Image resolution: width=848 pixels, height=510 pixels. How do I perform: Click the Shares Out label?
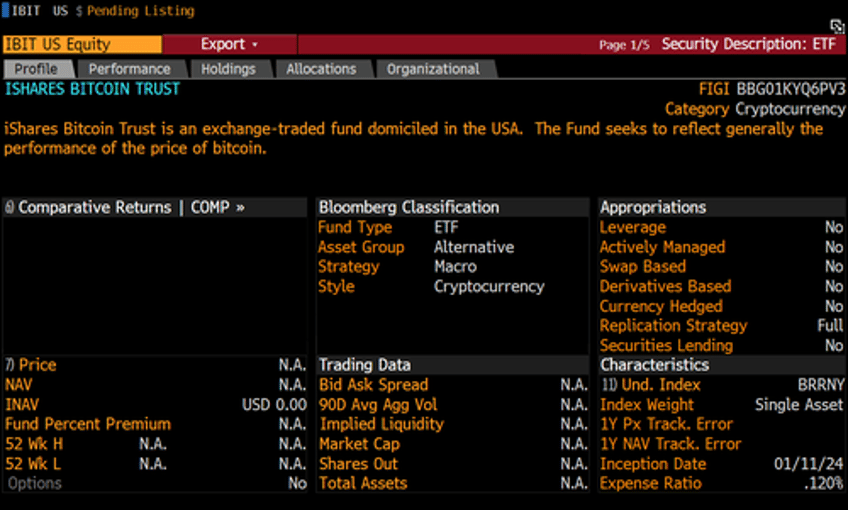[359, 464]
